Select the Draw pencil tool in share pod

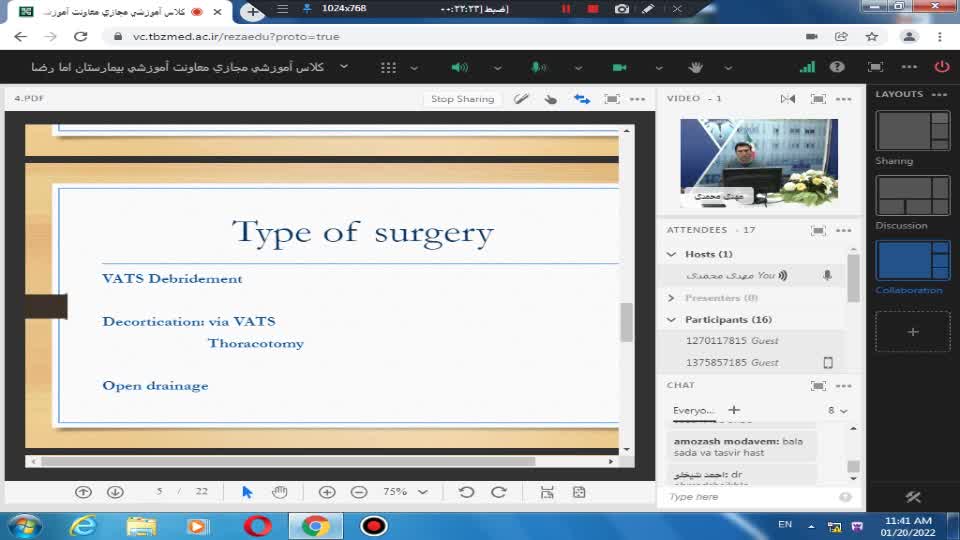click(x=521, y=99)
